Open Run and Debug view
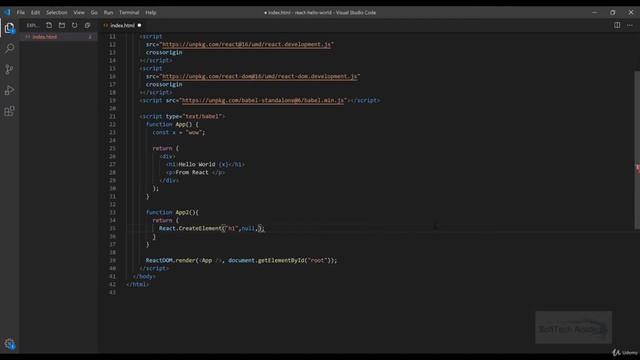 point(9,90)
